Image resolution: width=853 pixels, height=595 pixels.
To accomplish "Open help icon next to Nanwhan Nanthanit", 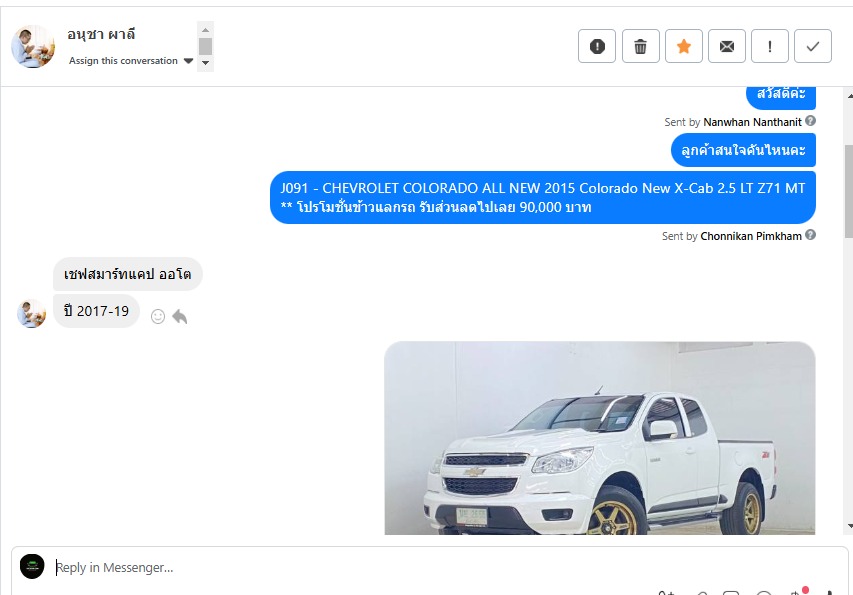I will point(810,121).
